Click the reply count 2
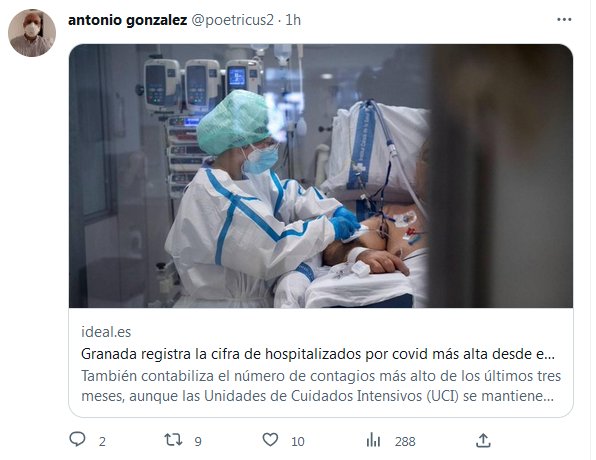 tap(102, 442)
